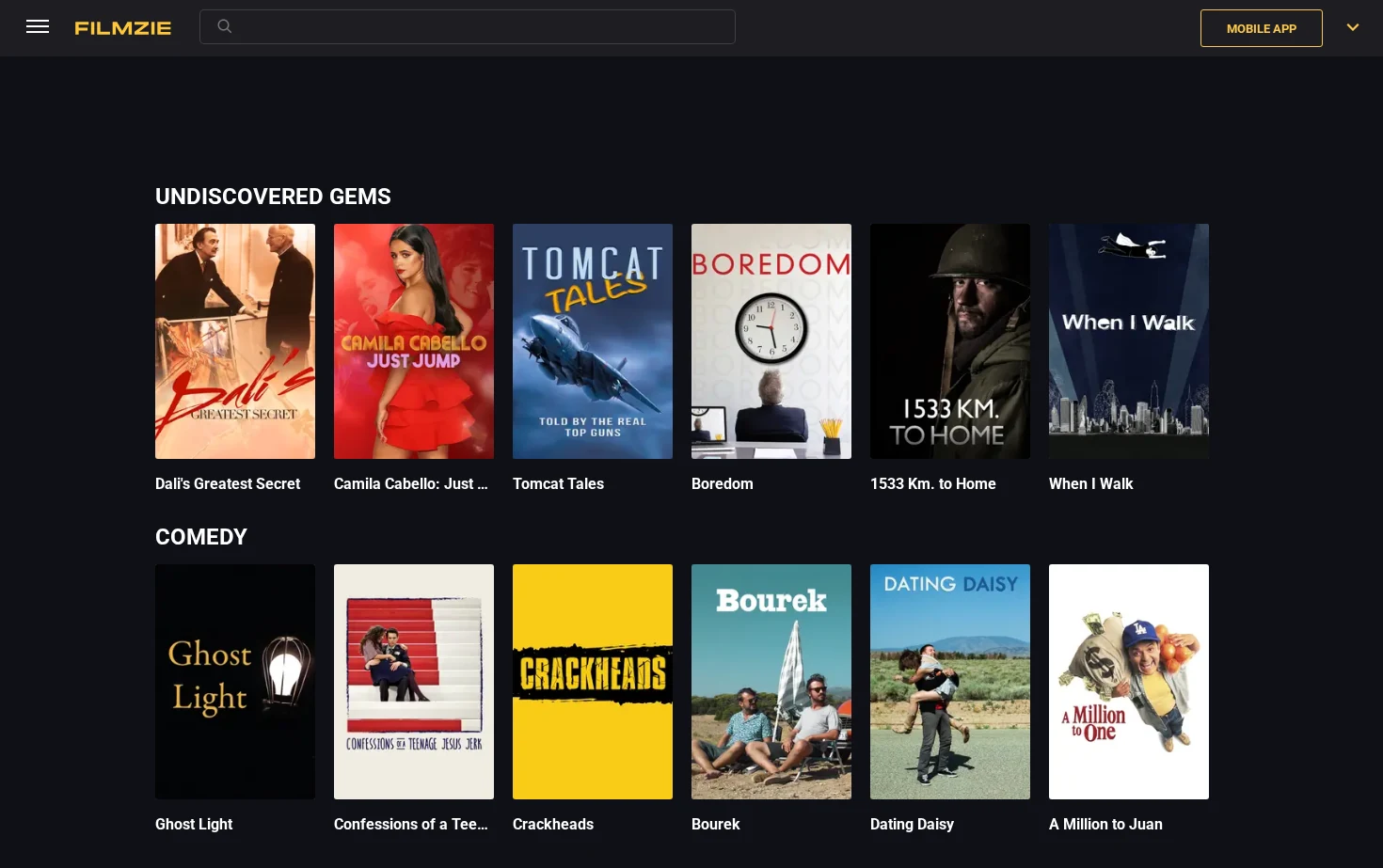Click the Undiscovered Gems section heading

273,197
